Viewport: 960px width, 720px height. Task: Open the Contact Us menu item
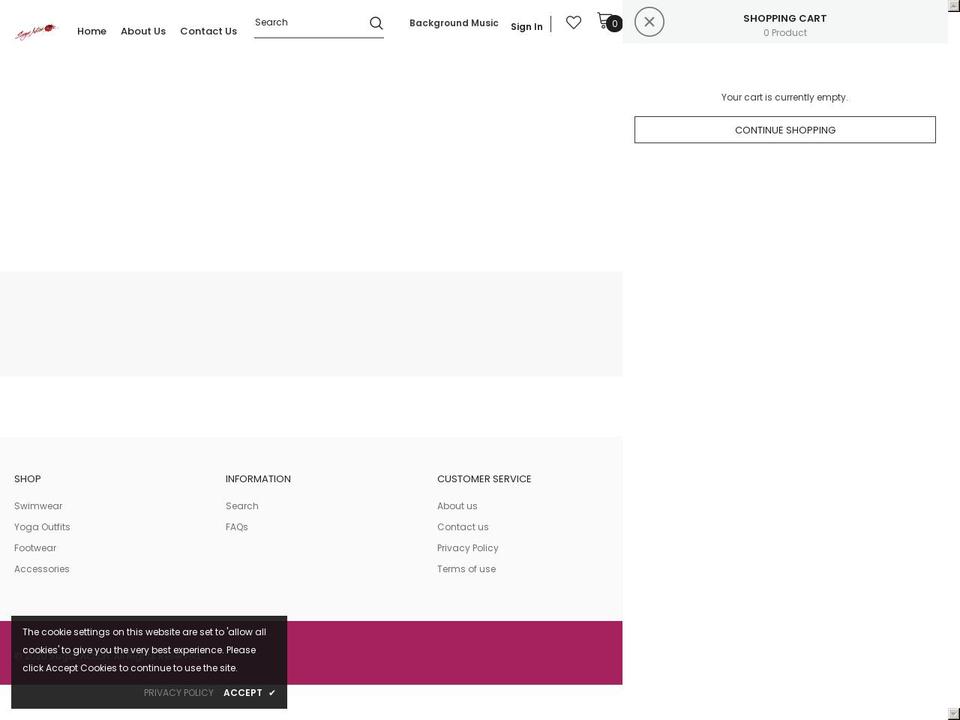[x=208, y=31]
